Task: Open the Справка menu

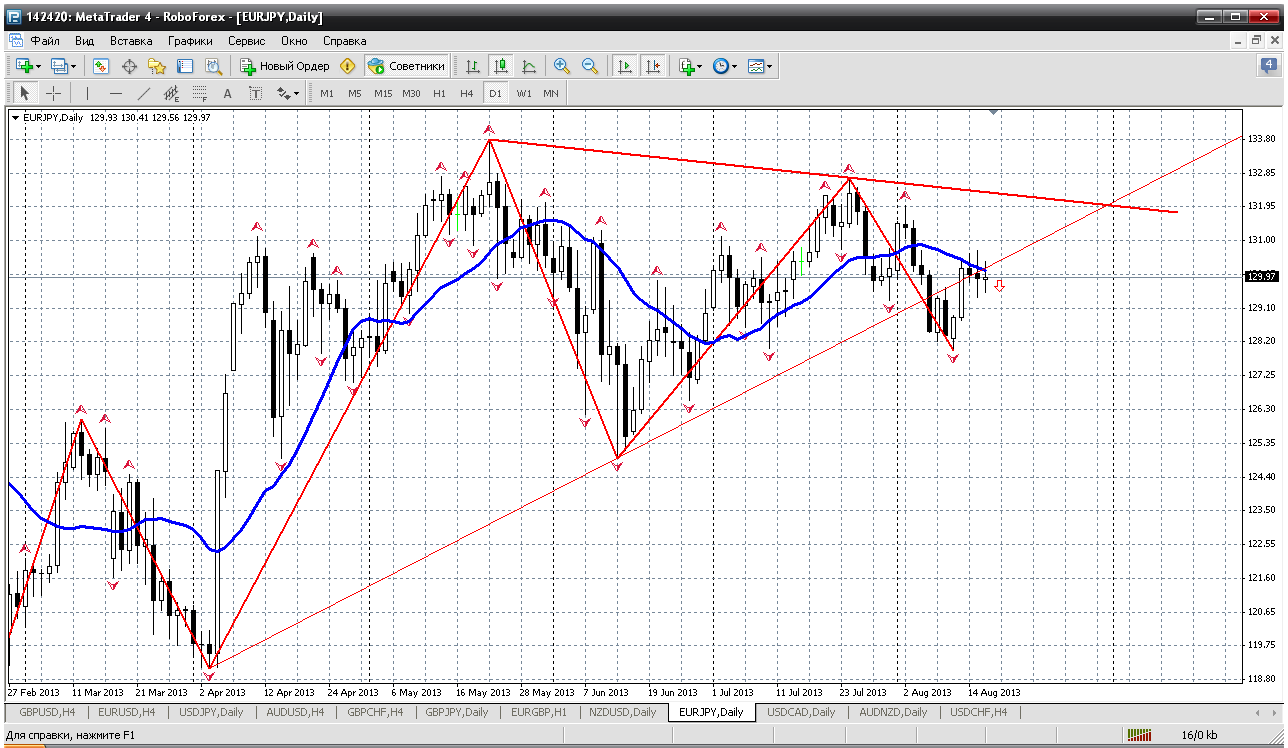Action: [345, 41]
